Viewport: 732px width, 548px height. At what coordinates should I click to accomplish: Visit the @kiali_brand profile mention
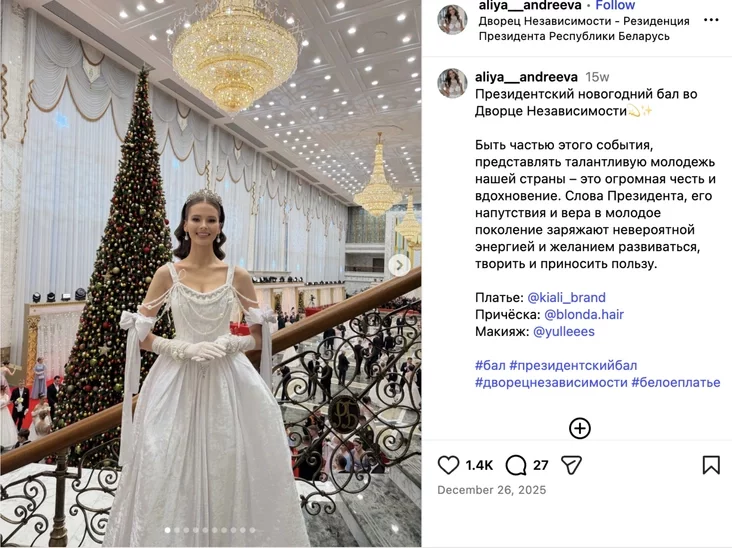pos(566,297)
